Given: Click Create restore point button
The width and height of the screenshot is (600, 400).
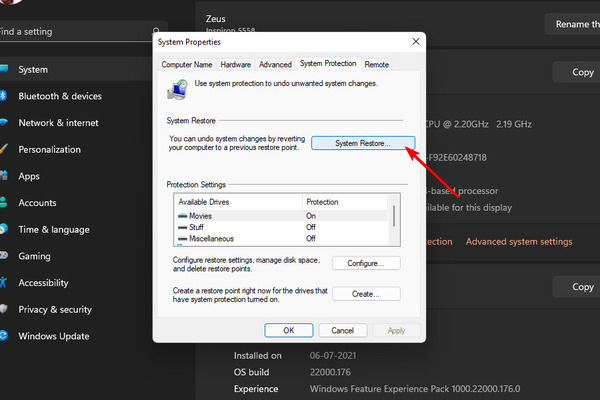Looking at the screenshot, I should coord(366,294).
